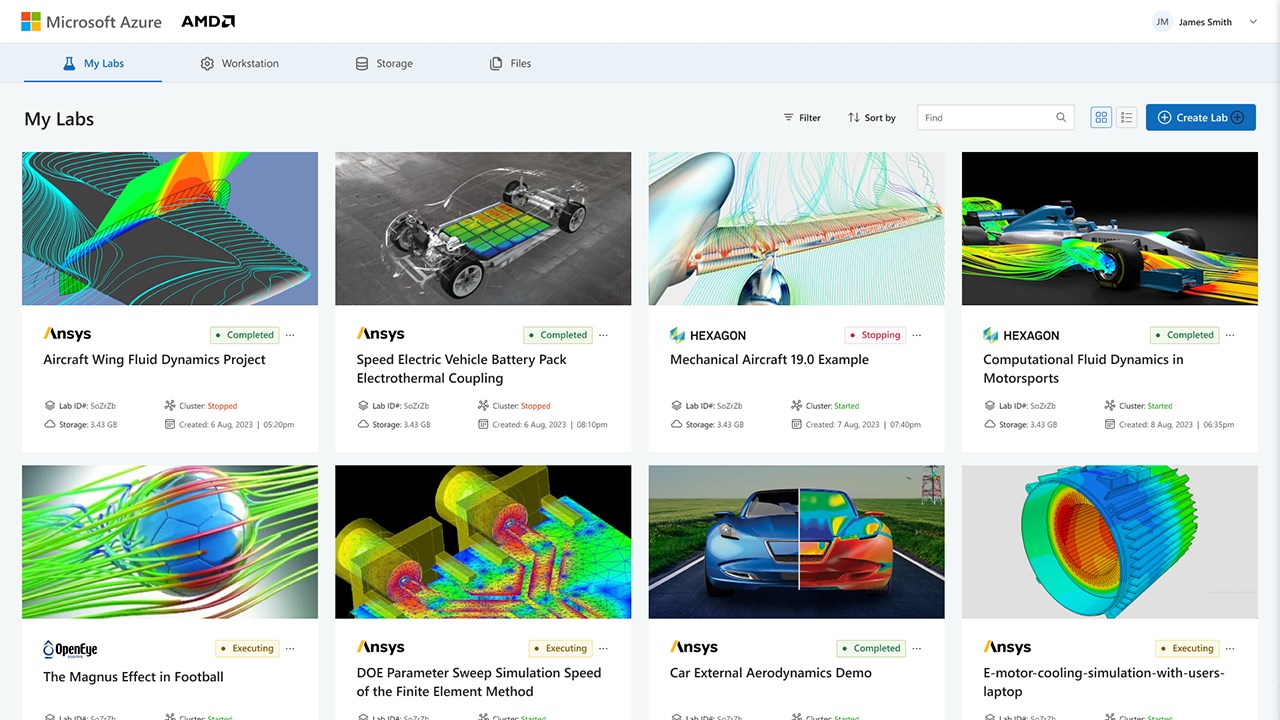Open the football Magnus Effect thumbnail
The width and height of the screenshot is (1280, 720).
pyautogui.click(x=170, y=542)
